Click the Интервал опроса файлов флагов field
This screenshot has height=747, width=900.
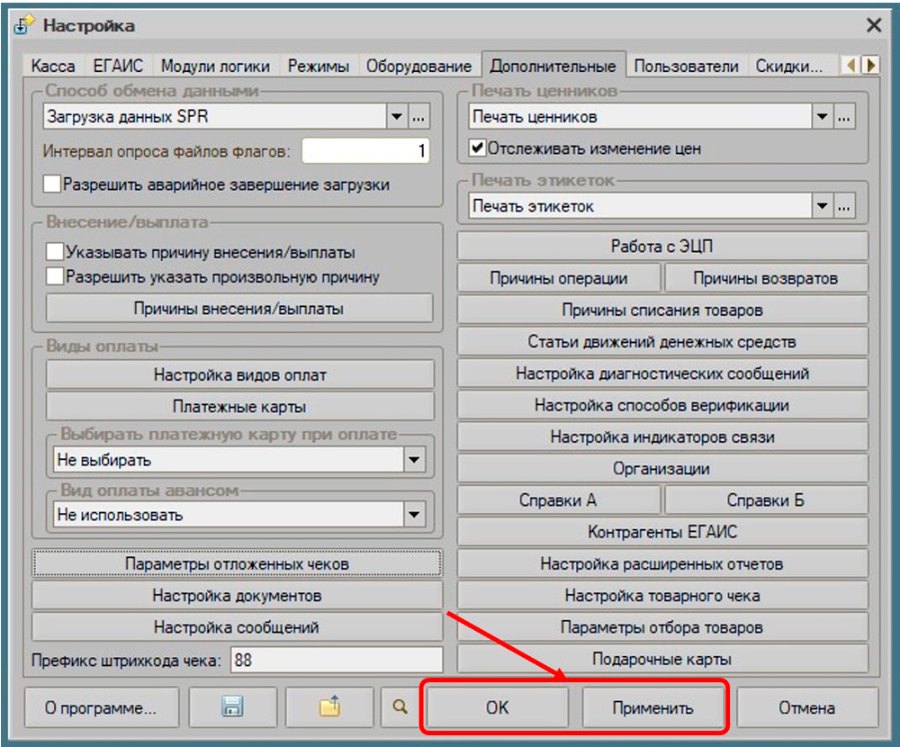[x=366, y=150]
